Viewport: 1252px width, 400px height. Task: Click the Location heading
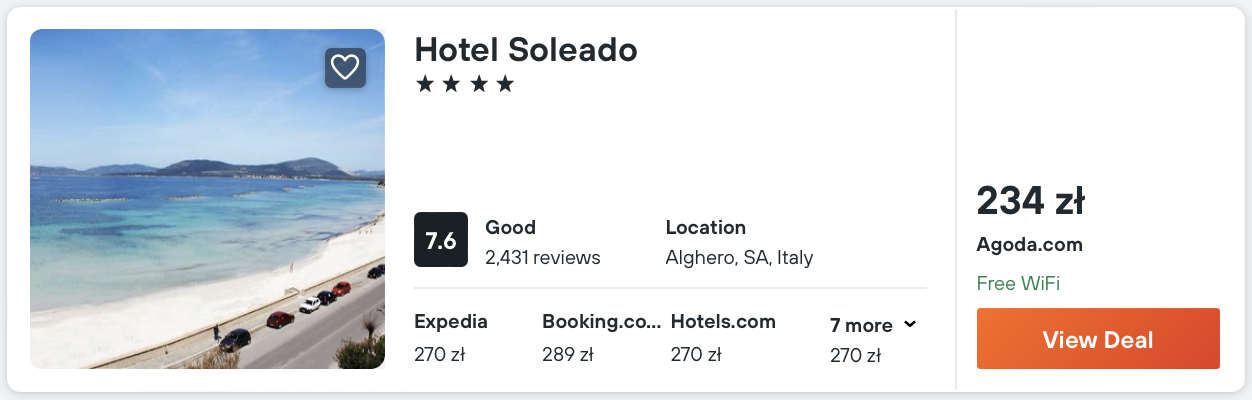[x=705, y=227]
